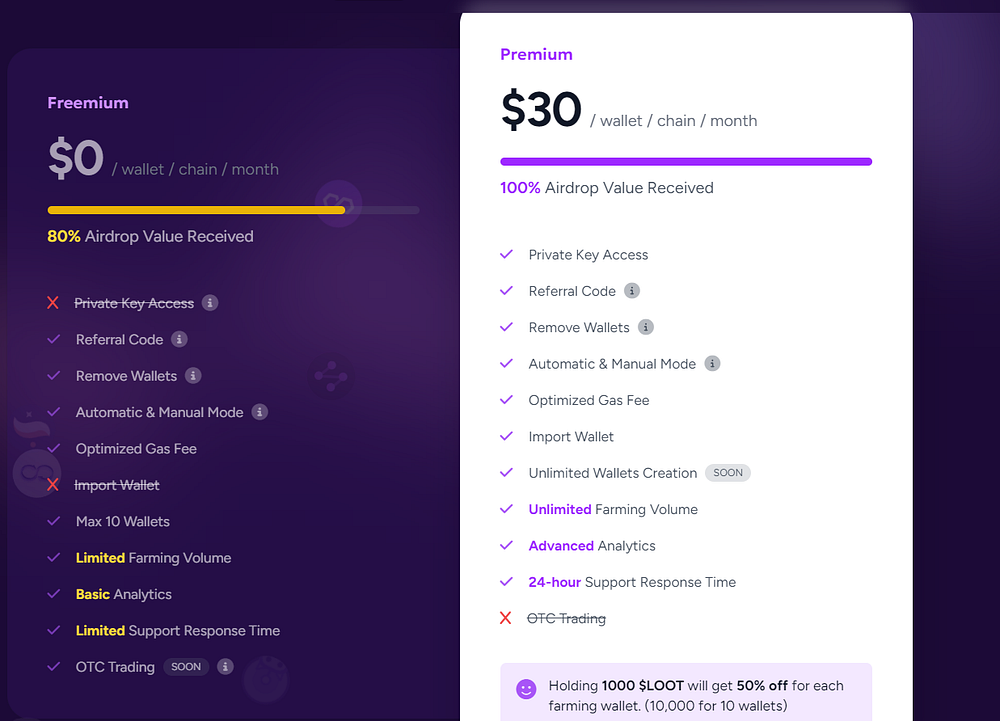Viewport: 1000px width, 721px height.
Task: Click info icon beside Freemium Private Key Access
Action: click(x=210, y=303)
